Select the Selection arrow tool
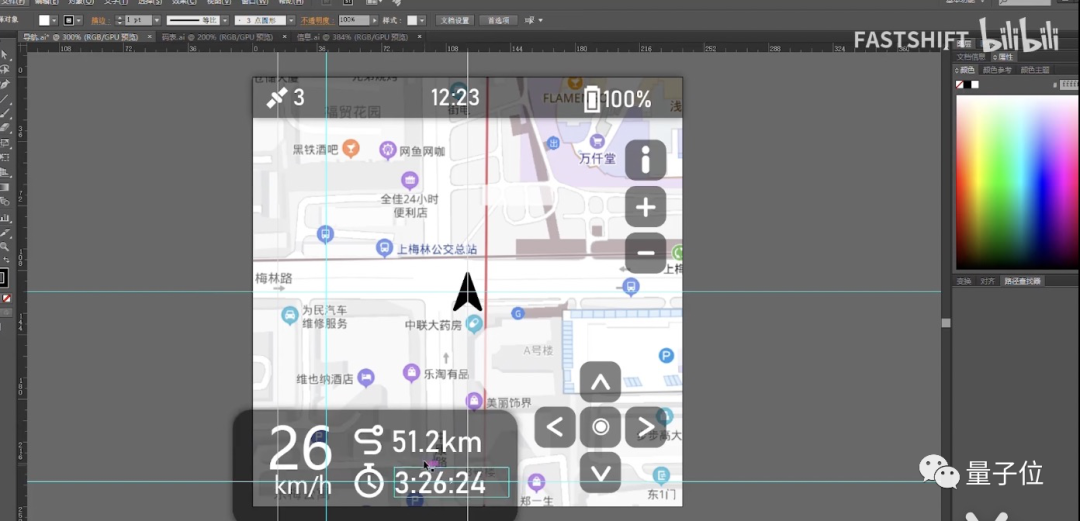 [5, 55]
